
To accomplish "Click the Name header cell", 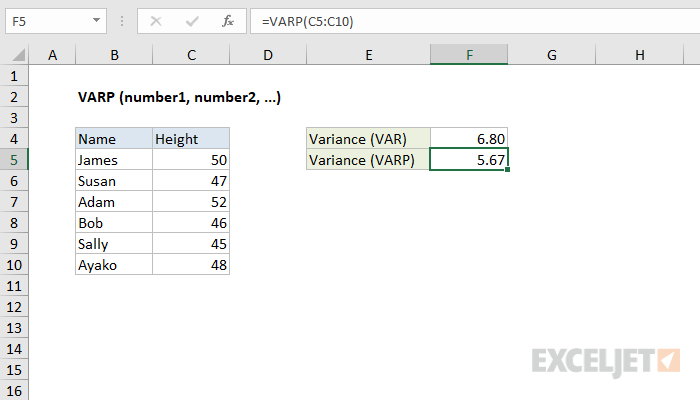I will (x=114, y=139).
